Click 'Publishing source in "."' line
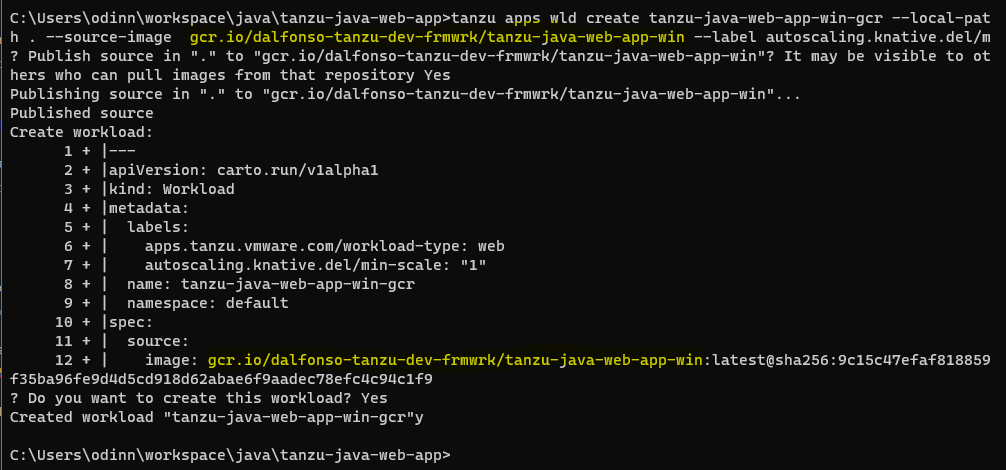 click(x=405, y=95)
